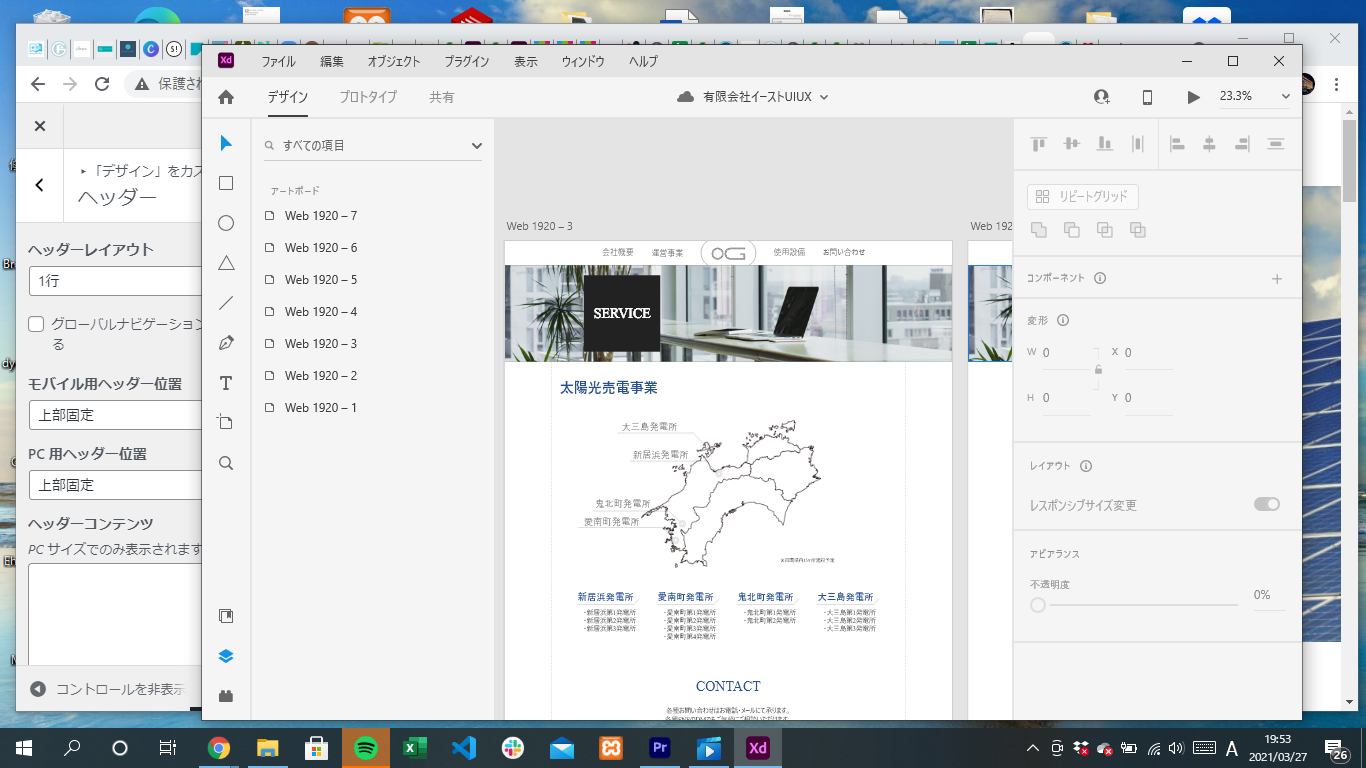
Task: Click distribute horizontally icon
Action: click(1138, 144)
